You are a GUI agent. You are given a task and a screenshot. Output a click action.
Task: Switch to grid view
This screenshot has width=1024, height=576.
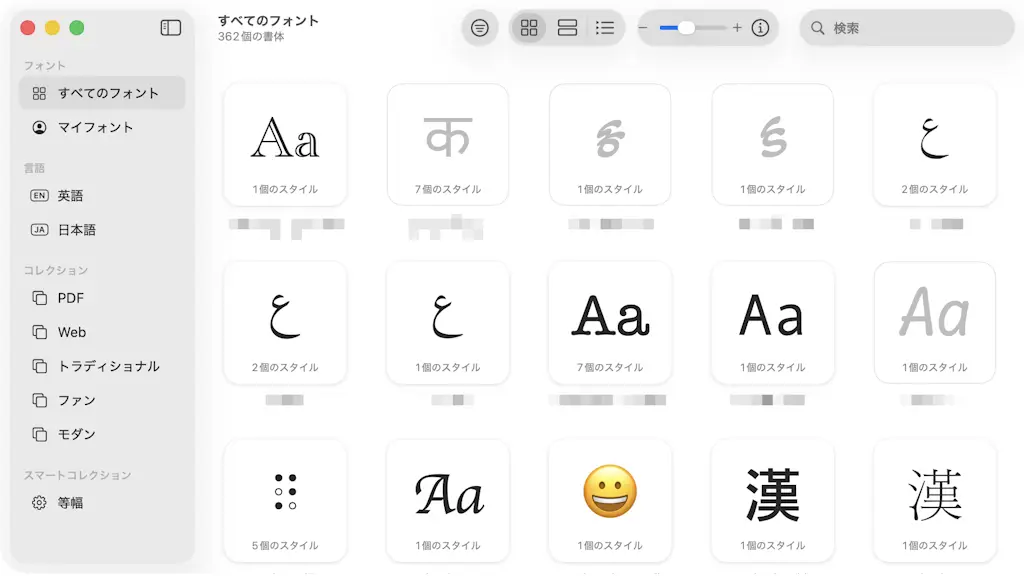click(x=529, y=28)
